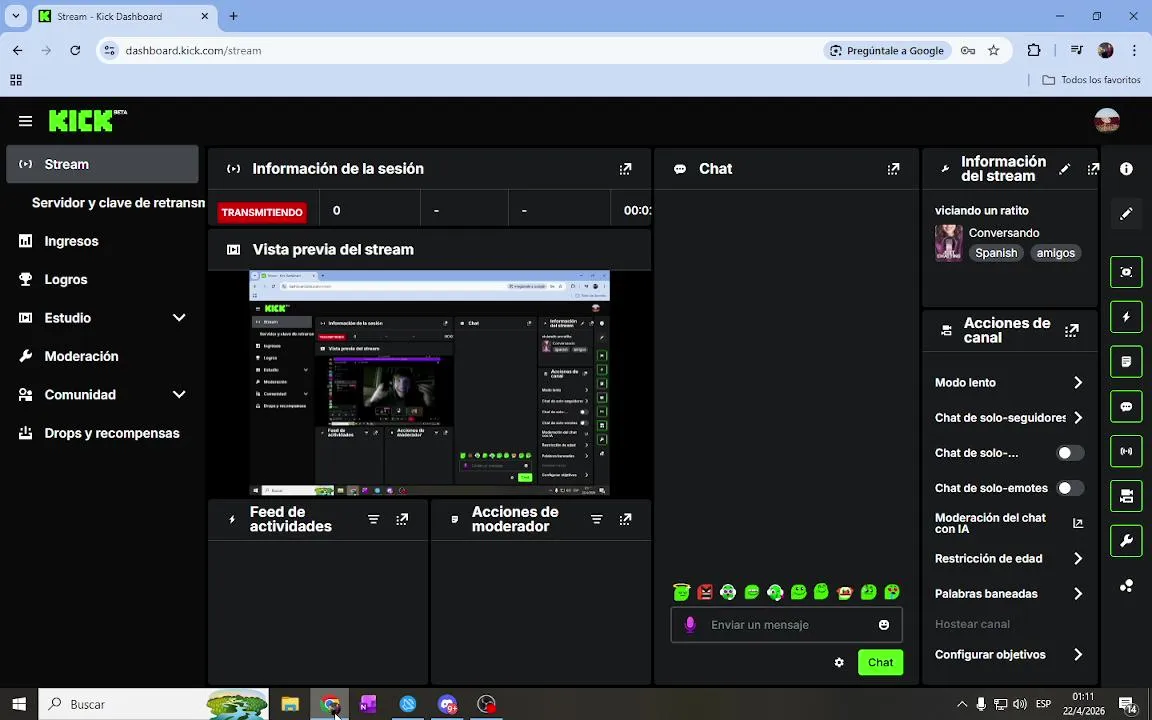
Task: Open the hamburger menu next to Kick logo
Action: point(25,121)
